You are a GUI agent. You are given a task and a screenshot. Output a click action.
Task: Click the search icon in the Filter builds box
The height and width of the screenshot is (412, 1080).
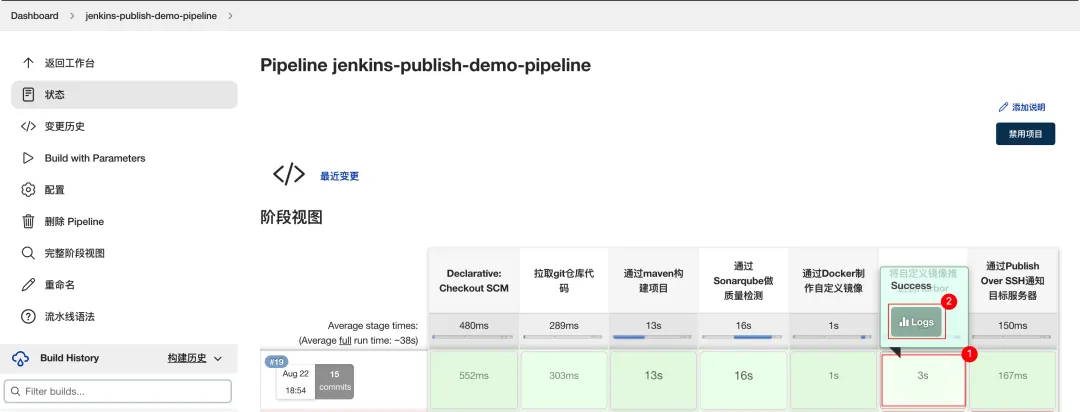pos(15,391)
